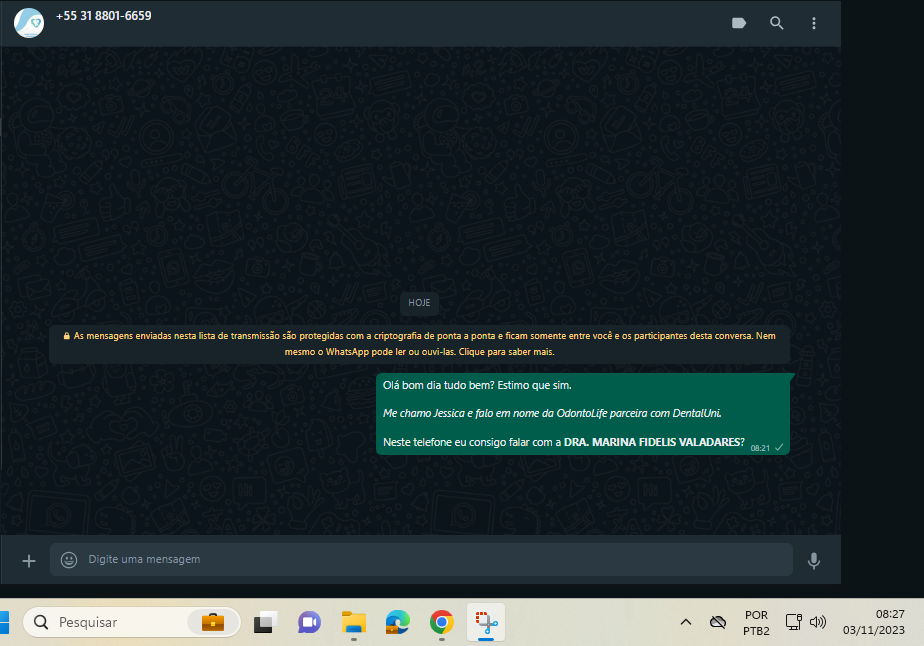924x646 pixels.
Task: Open contact info for +55 31 8801-6659
Action: (104, 16)
